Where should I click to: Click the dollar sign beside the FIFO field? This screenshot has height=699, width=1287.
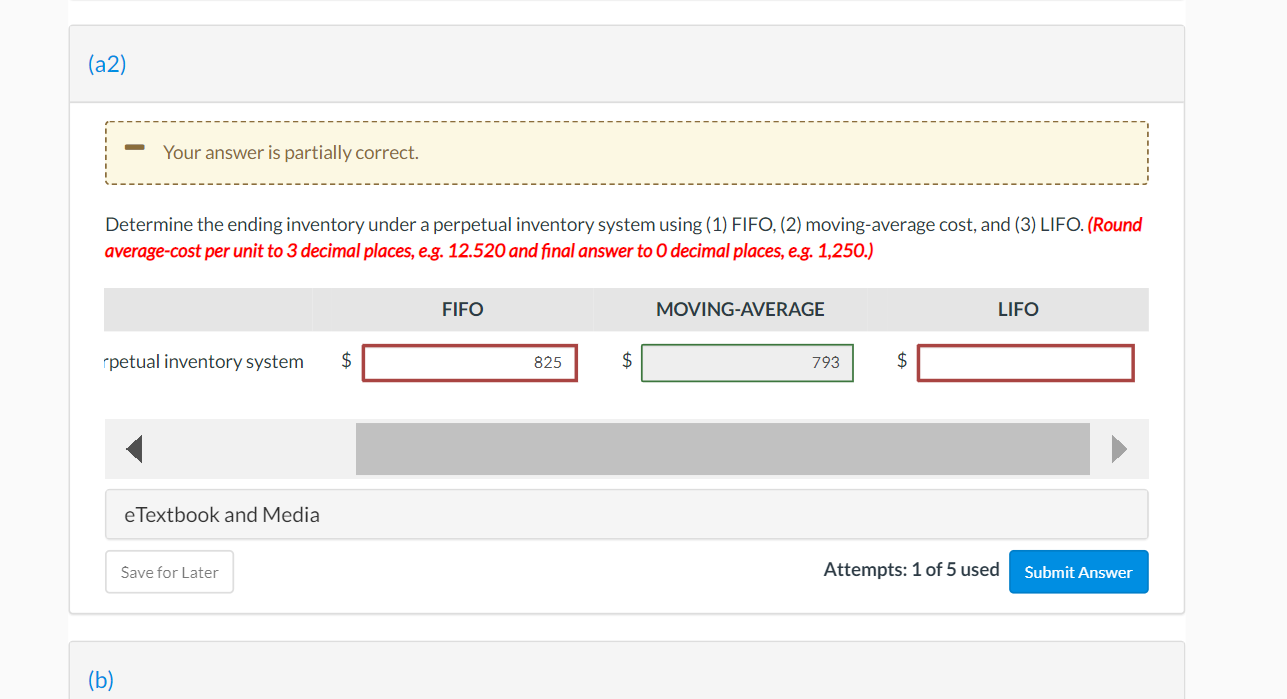coord(345,362)
